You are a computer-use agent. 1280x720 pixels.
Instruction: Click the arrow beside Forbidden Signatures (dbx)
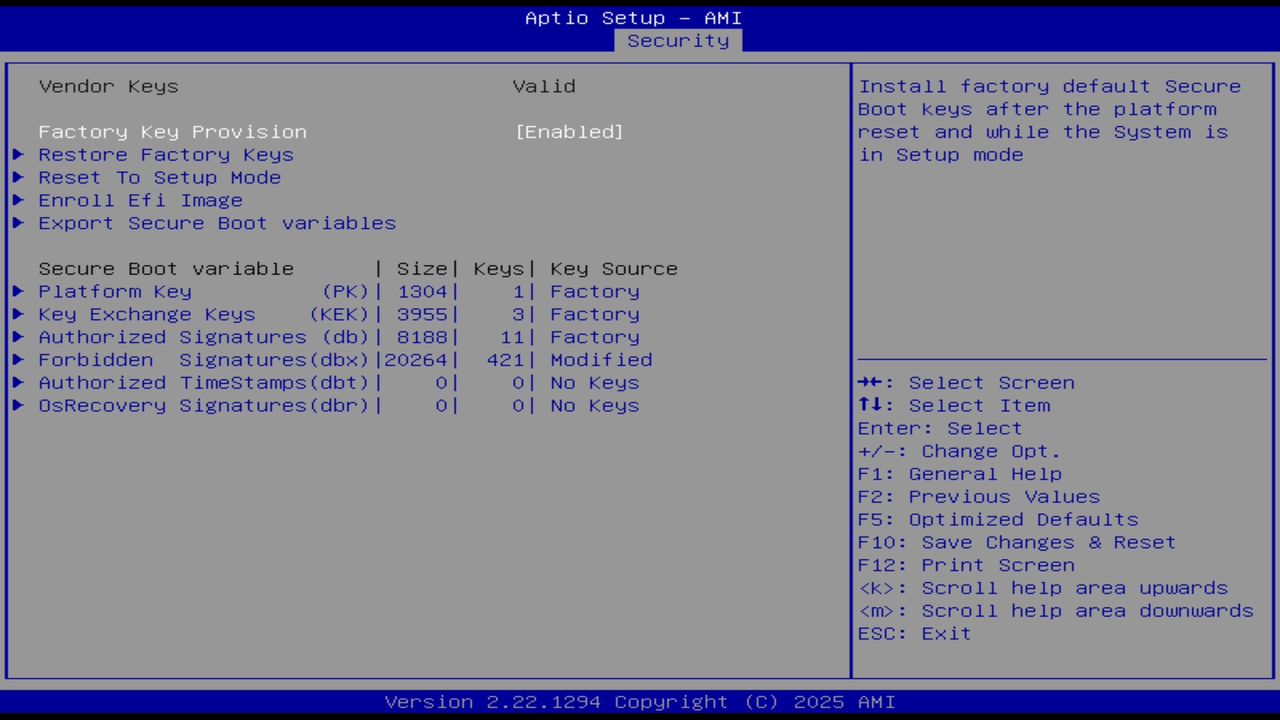pos(18,360)
